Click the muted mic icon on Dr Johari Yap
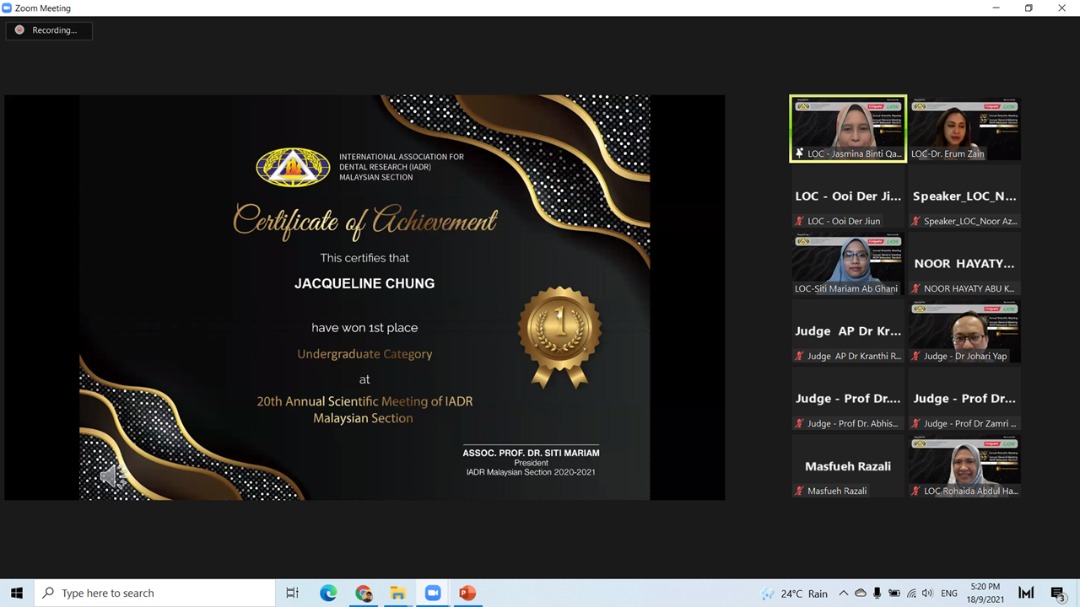 coord(915,356)
